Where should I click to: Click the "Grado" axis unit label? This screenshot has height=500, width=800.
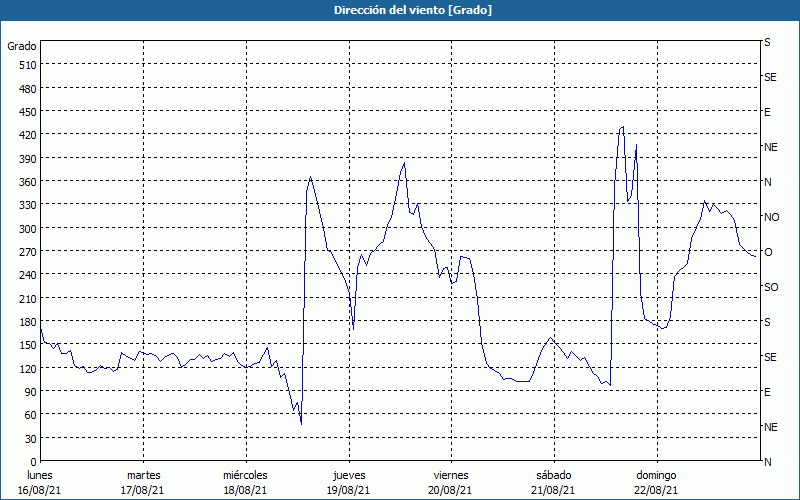pyautogui.click(x=22, y=46)
